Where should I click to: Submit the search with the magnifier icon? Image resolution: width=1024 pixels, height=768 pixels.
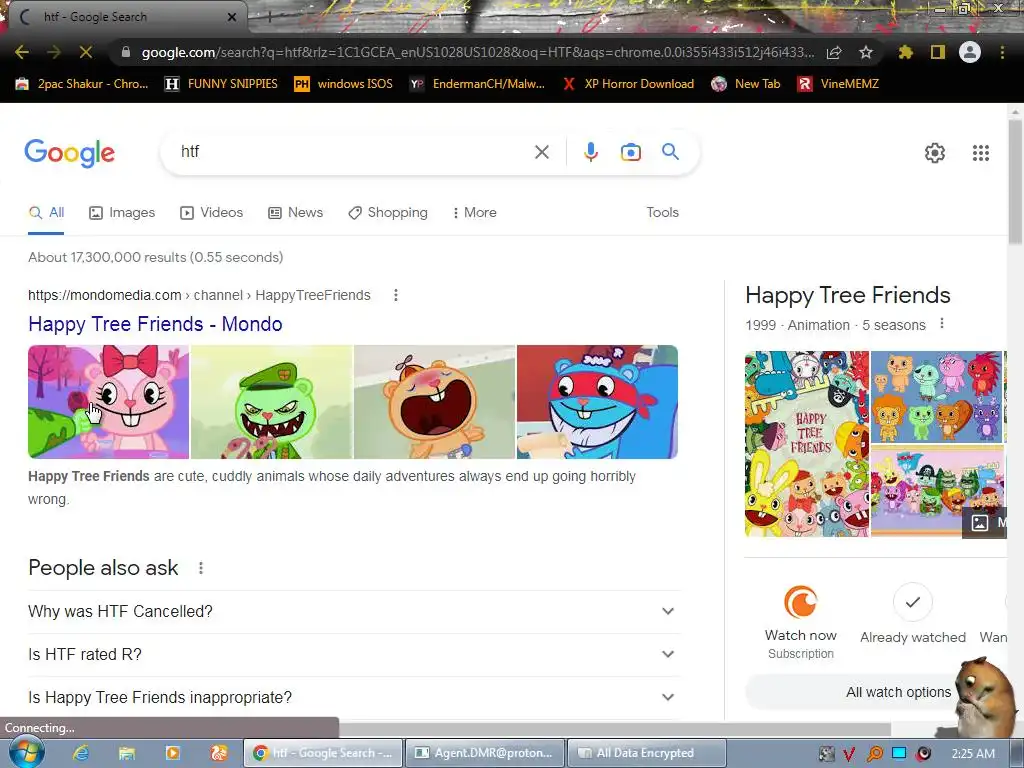coord(670,152)
